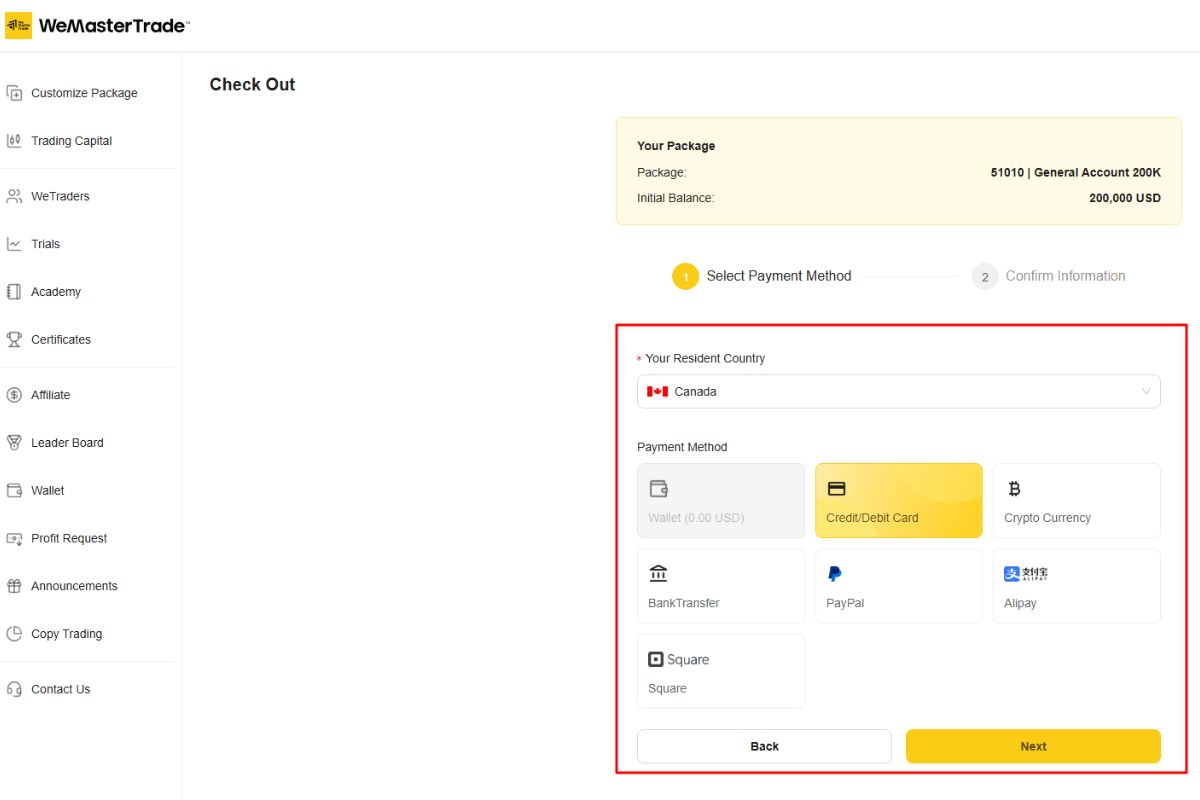
Task: Go to the Wallet page in the sidebar
Action: click(47, 491)
